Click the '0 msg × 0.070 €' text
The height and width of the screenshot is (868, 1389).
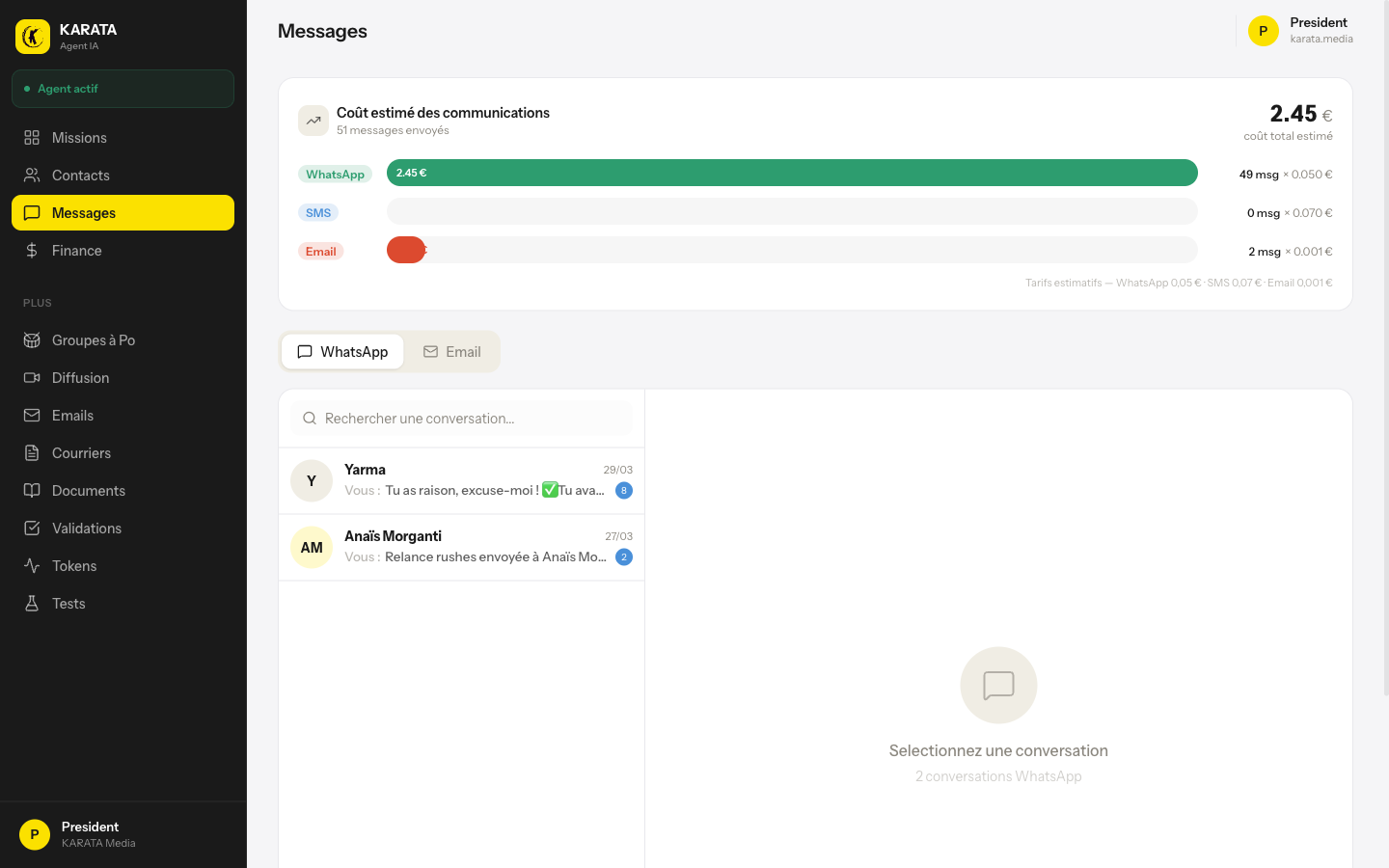1290,213
